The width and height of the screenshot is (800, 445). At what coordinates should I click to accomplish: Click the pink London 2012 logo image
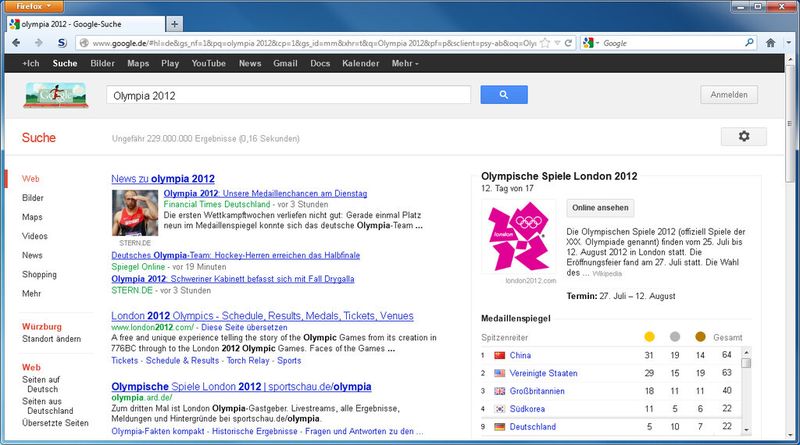[519, 236]
